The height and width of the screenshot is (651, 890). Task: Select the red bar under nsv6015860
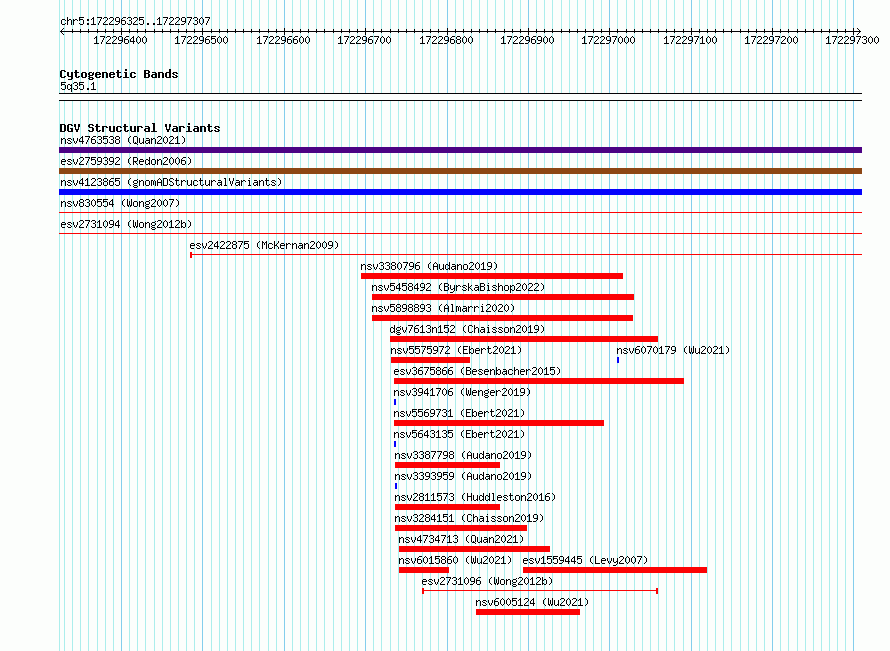(x=424, y=570)
